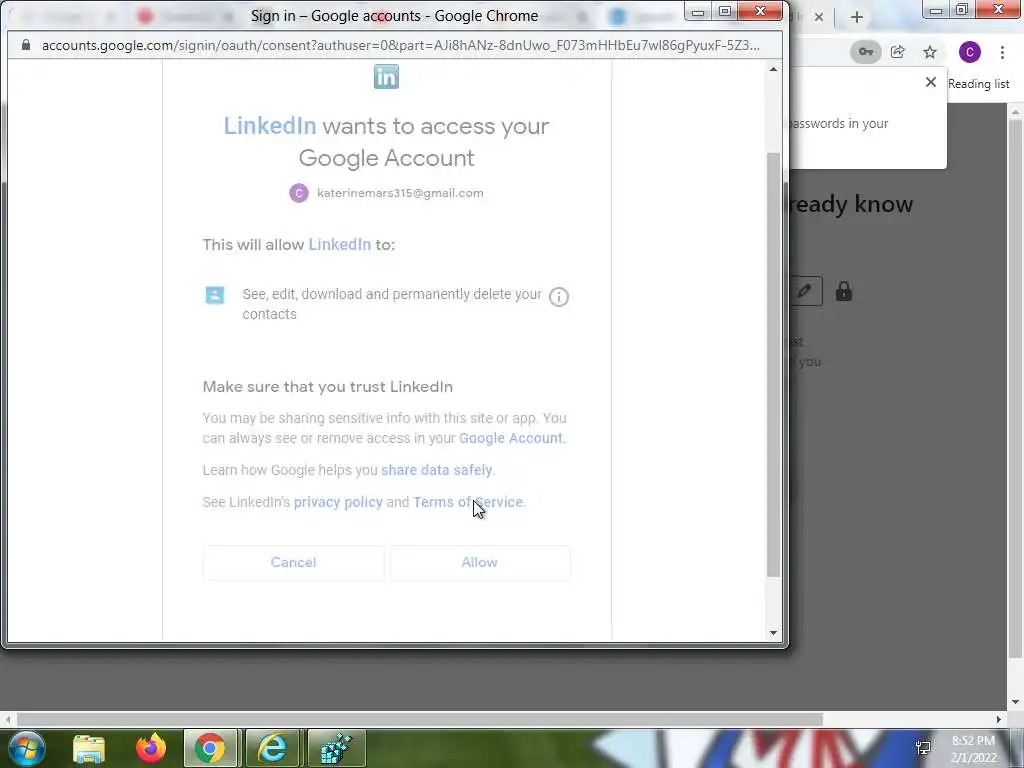Click the popup scroll down arrow
The width and height of the screenshot is (1024, 768).
click(x=773, y=633)
